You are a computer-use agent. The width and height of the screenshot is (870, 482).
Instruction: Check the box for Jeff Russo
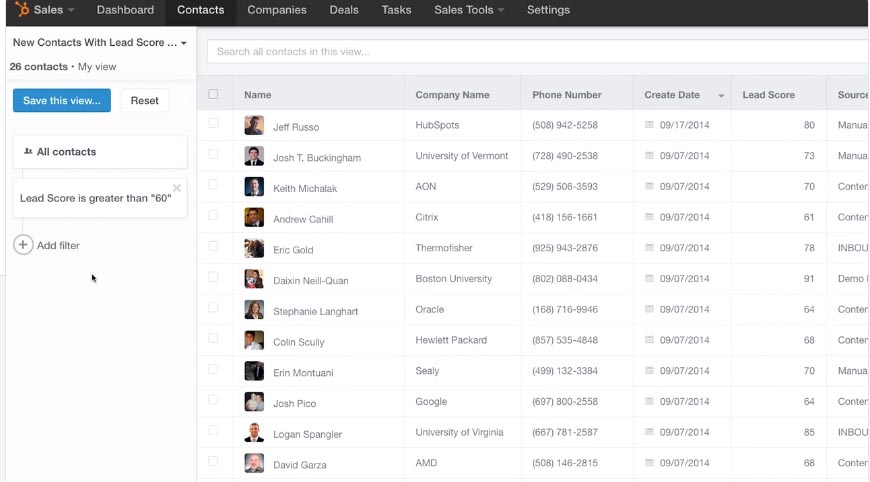(x=213, y=123)
